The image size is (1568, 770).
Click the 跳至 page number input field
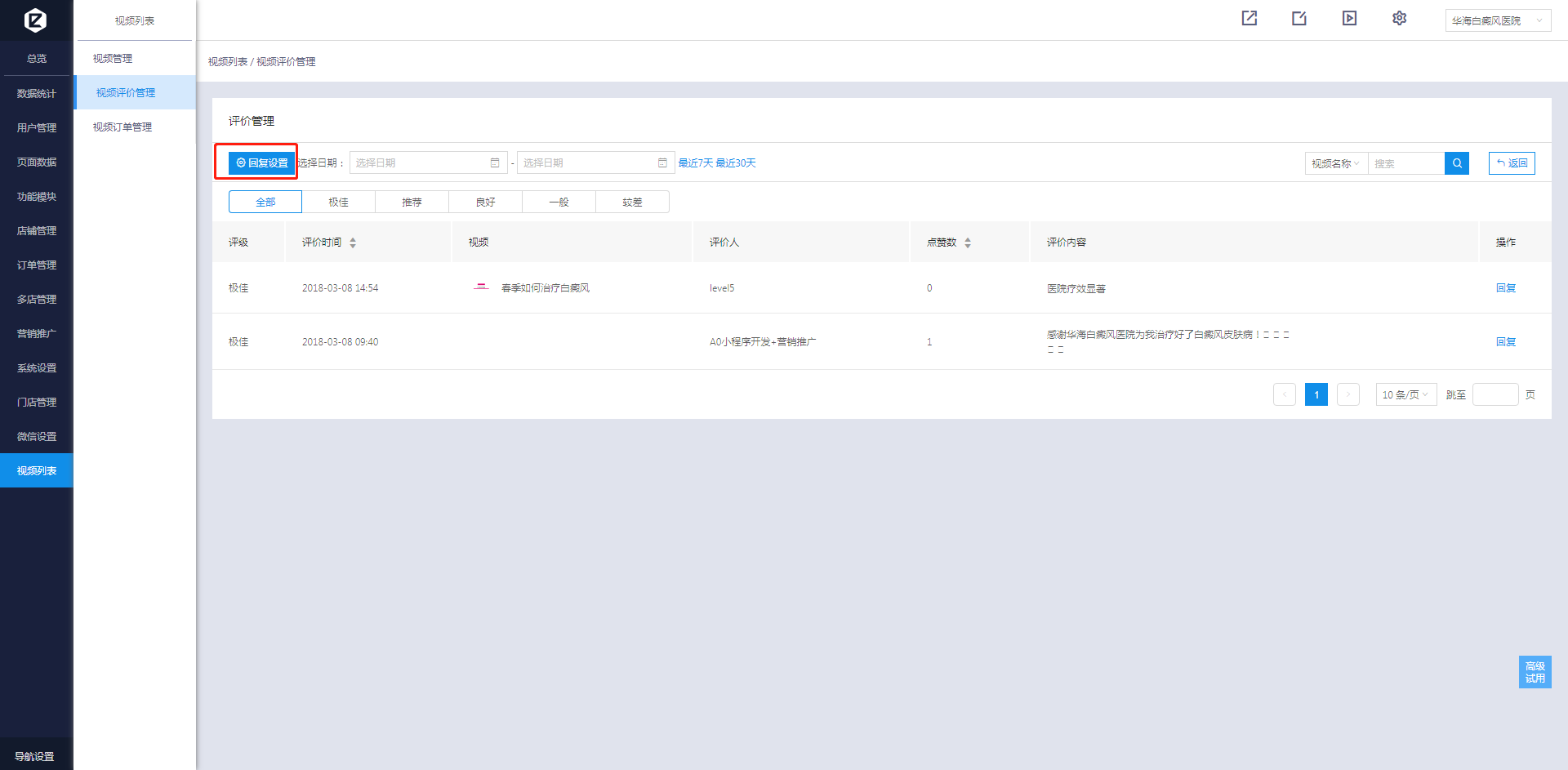(1495, 394)
